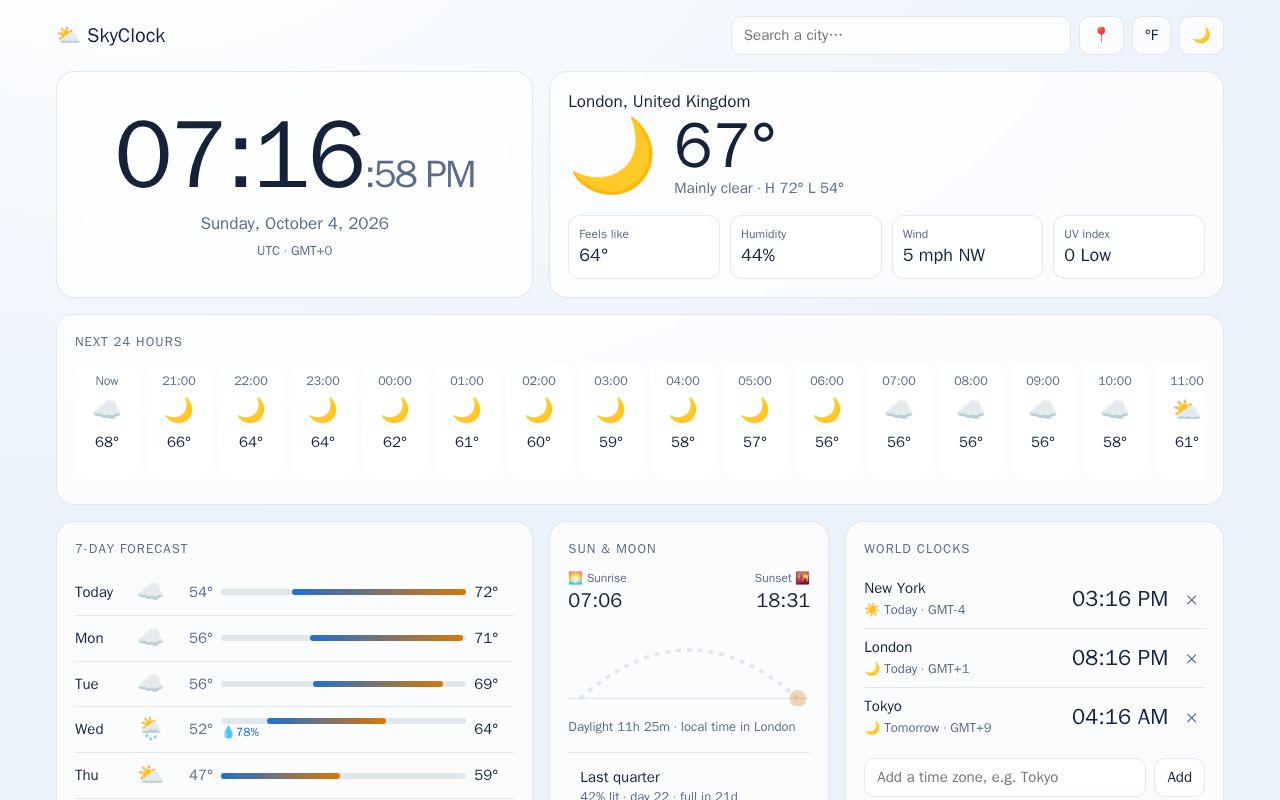Click the moon icon for 02:00
Image resolution: width=1280 pixels, height=800 pixels.
pyautogui.click(x=539, y=410)
